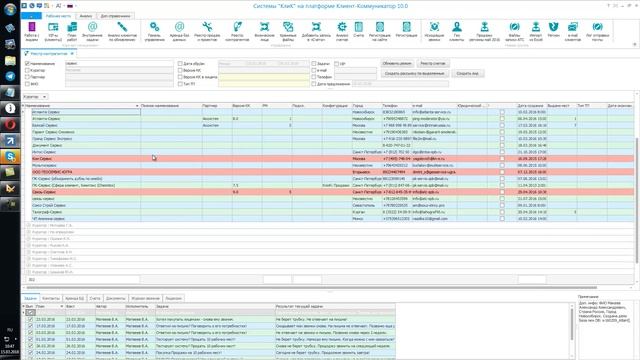Expand the 'Куратор : Не определен' group row
This screenshot has height=360, width=640.
[29, 232]
